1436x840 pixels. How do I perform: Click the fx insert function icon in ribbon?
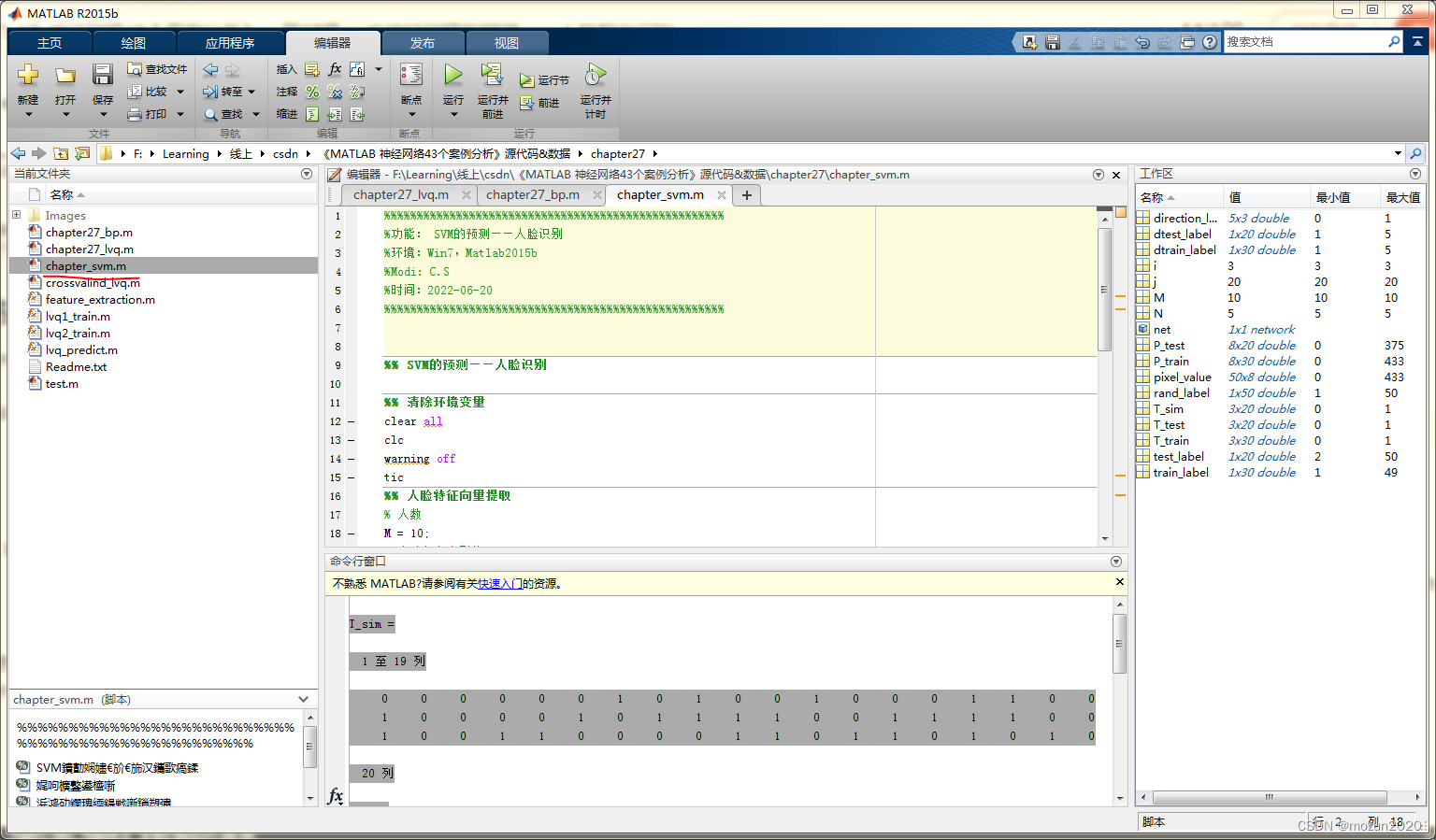[x=335, y=69]
